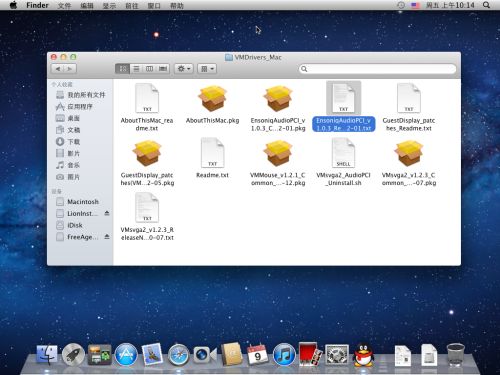Open the Help menu in menu bar
Image resolution: width=500 pixels, height=375 pixels.
click(x=177, y=5)
